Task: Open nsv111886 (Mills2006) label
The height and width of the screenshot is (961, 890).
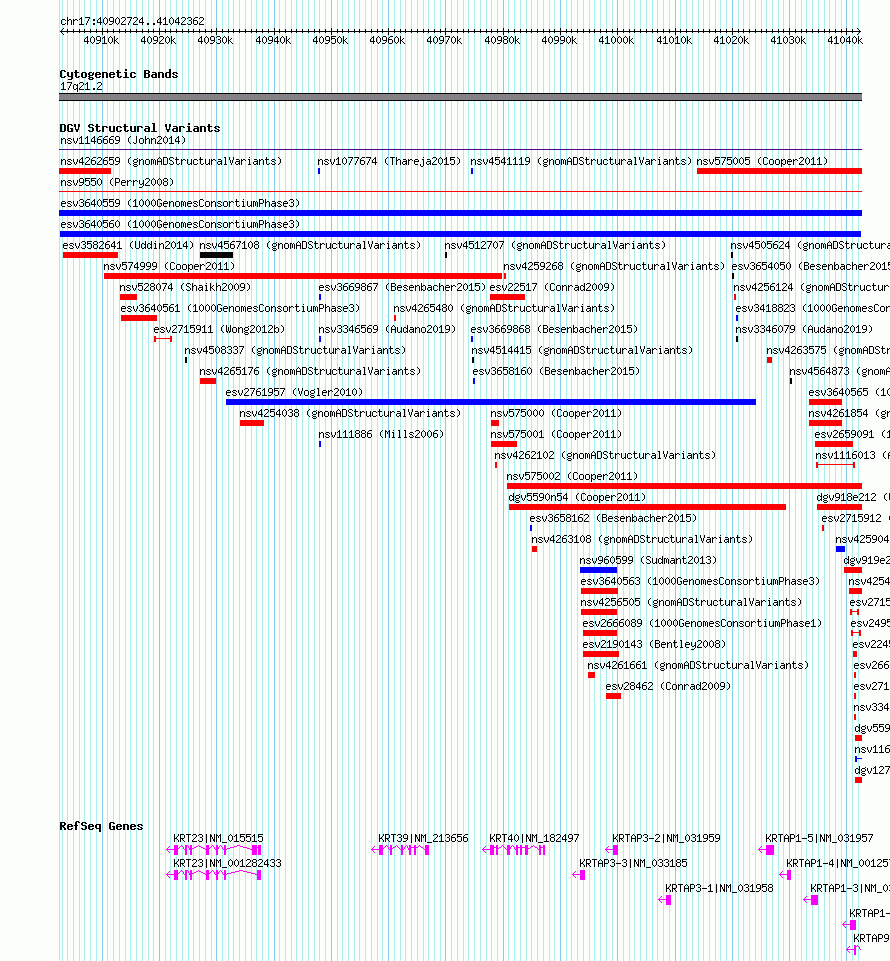Action: pyautogui.click(x=381, y=435)
